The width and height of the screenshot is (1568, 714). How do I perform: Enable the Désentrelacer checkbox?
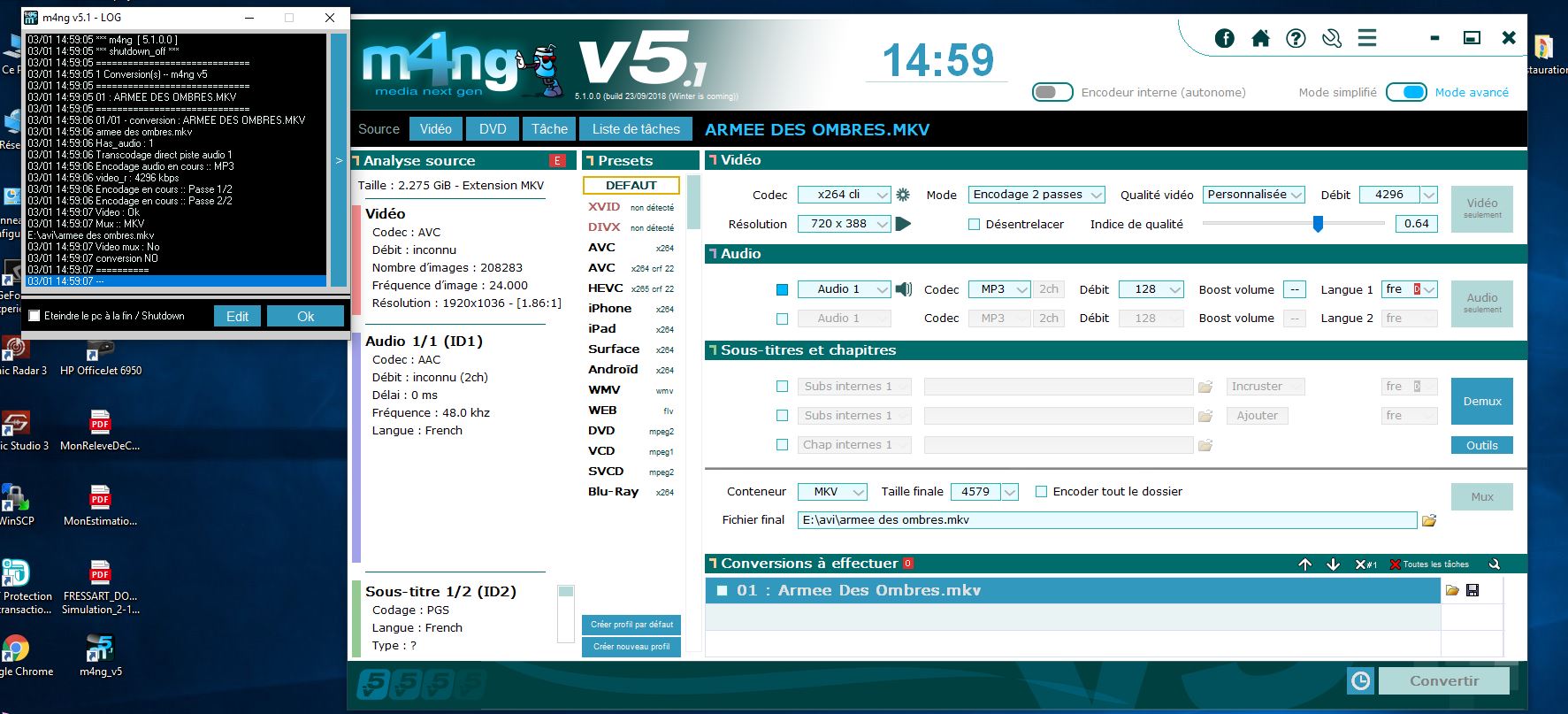(x=975, y=225)
